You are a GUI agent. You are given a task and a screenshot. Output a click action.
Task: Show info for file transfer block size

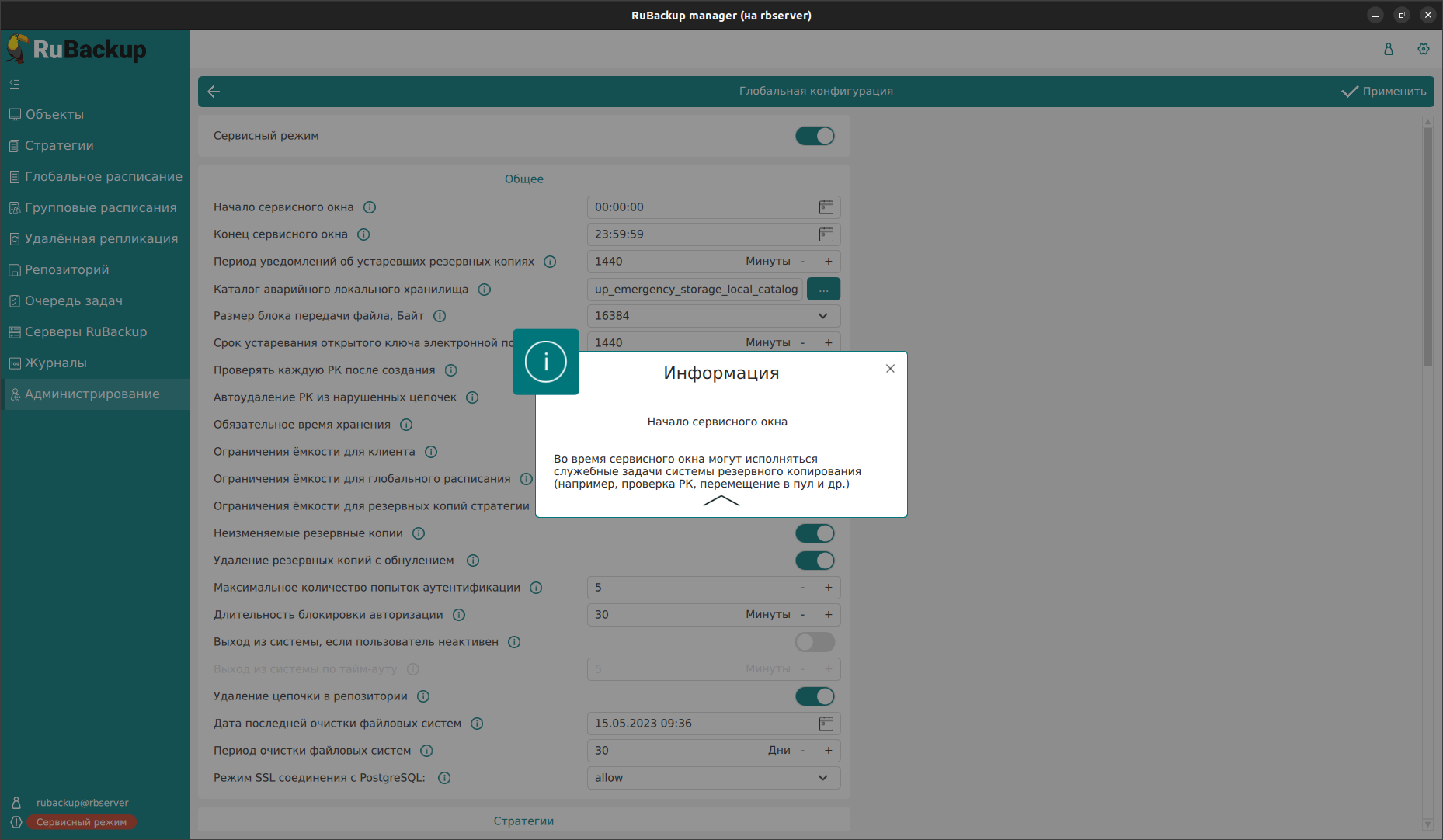(x=440, y=316)
